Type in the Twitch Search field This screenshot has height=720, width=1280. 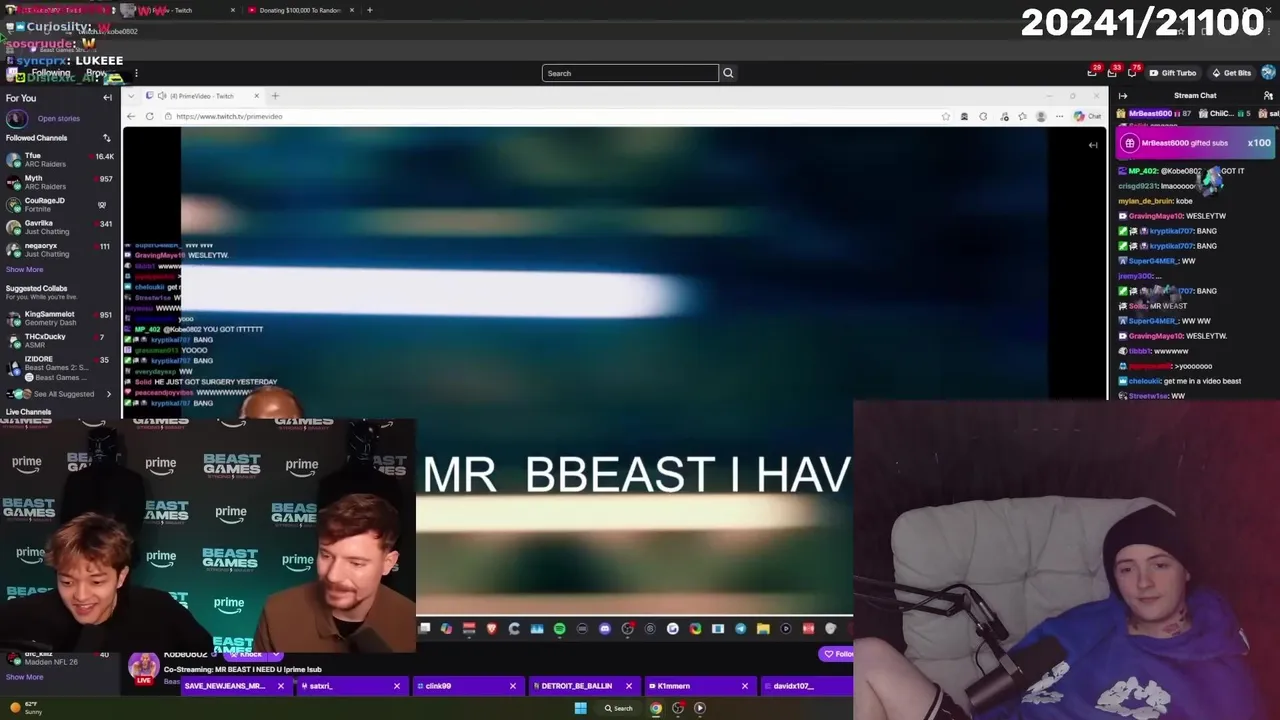(630, 73)
